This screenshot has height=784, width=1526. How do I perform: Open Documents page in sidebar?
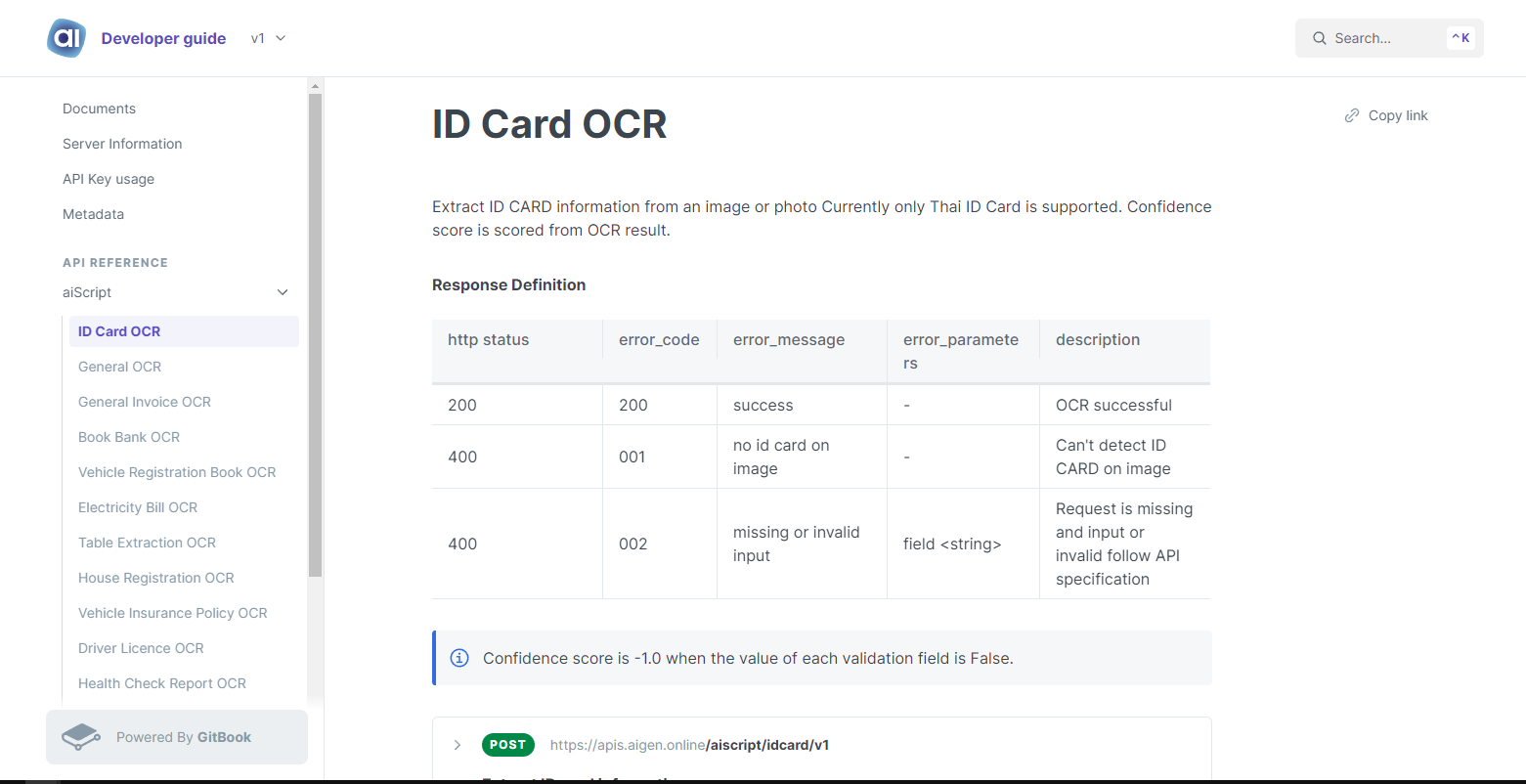[99, 109]
